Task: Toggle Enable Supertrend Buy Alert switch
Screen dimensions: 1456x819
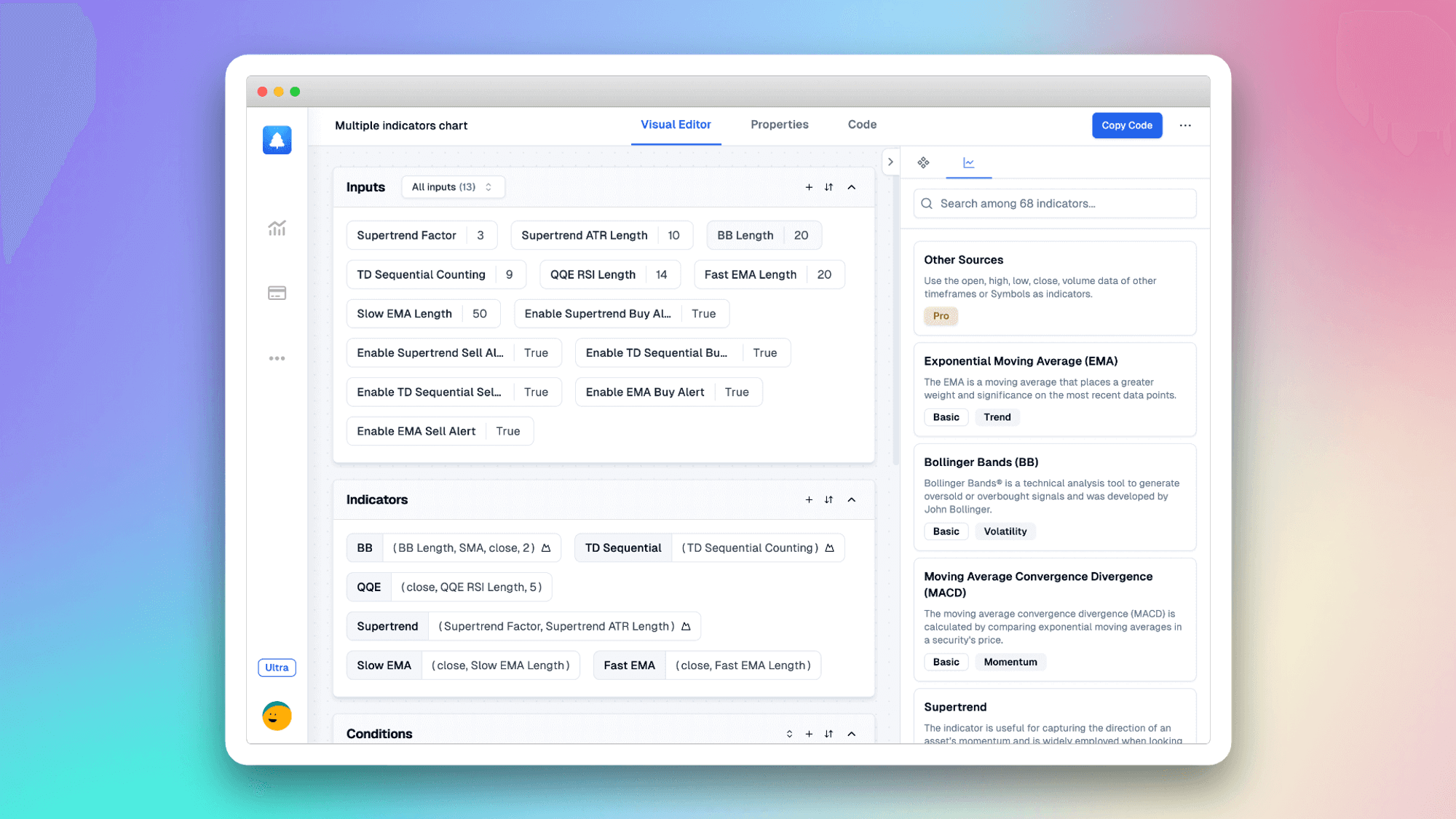Action: pos(703,313)
